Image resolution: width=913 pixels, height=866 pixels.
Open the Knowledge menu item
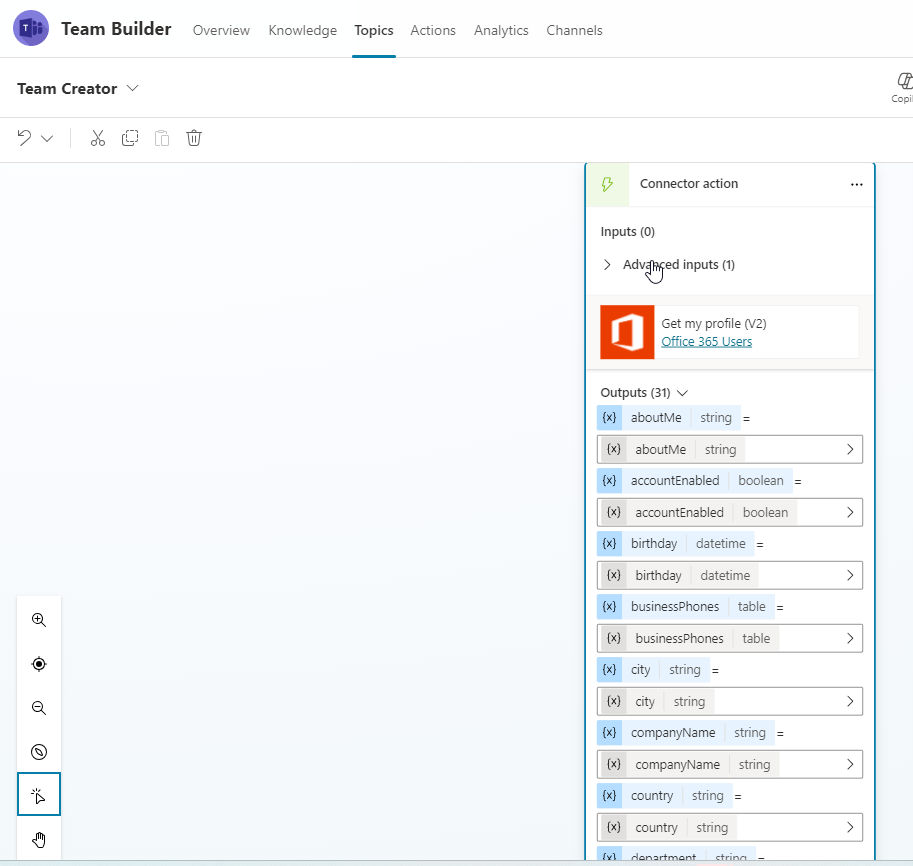302,30
